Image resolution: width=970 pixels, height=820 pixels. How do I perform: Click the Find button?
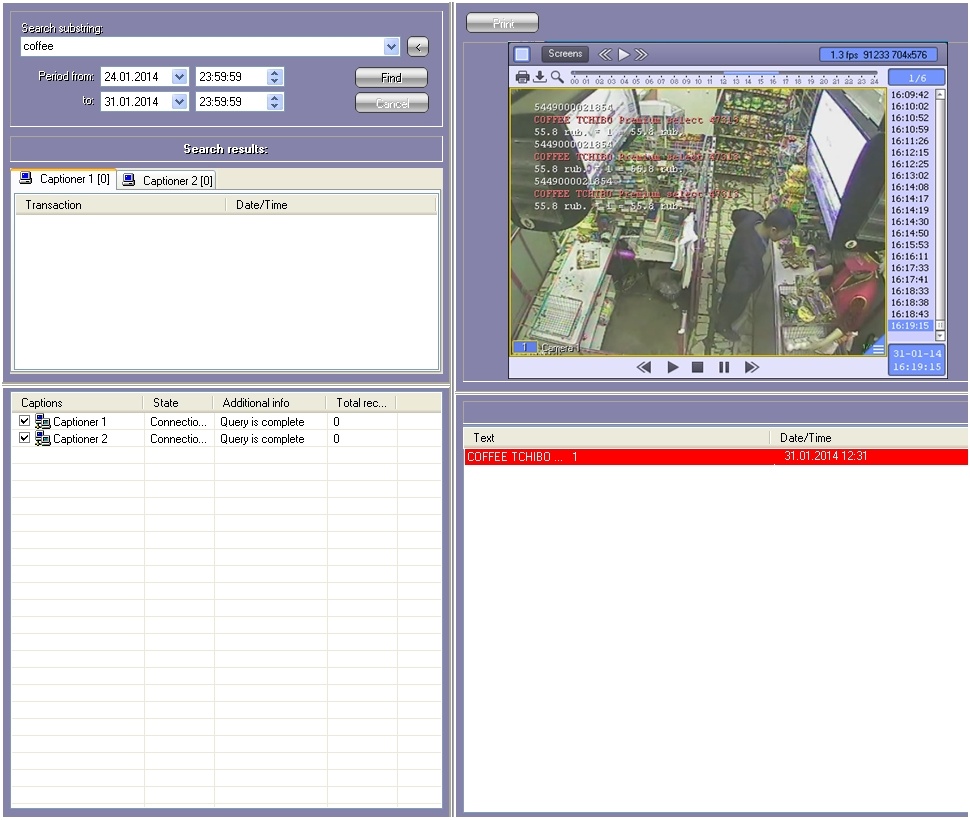391,78
